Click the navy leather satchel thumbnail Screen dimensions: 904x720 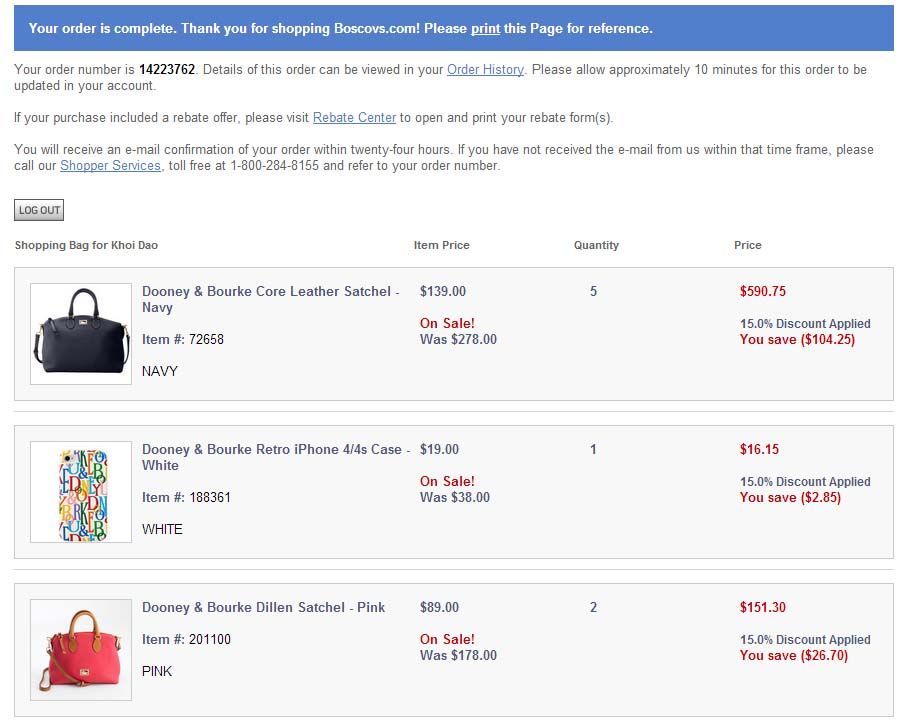click(x=81, y=333)
